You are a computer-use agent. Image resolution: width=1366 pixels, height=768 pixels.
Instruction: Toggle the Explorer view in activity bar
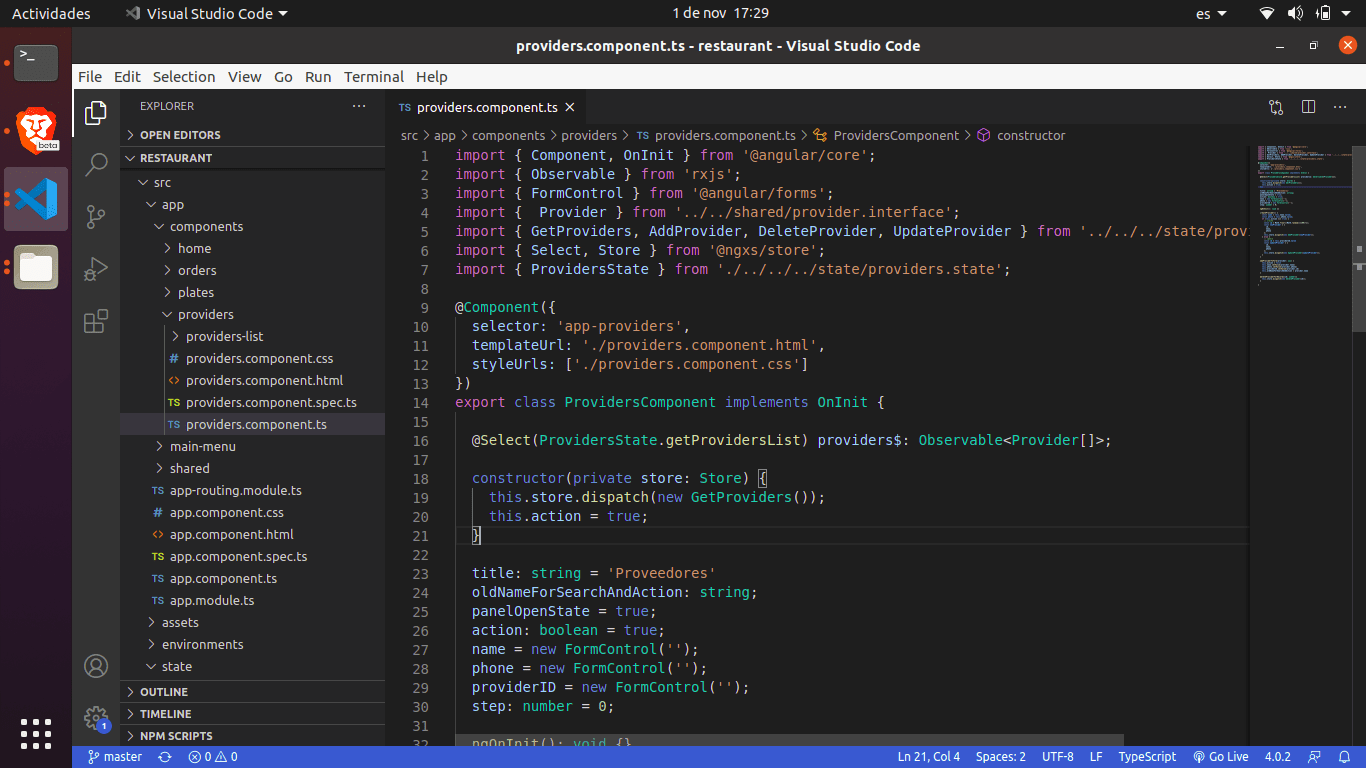(96, 113)
